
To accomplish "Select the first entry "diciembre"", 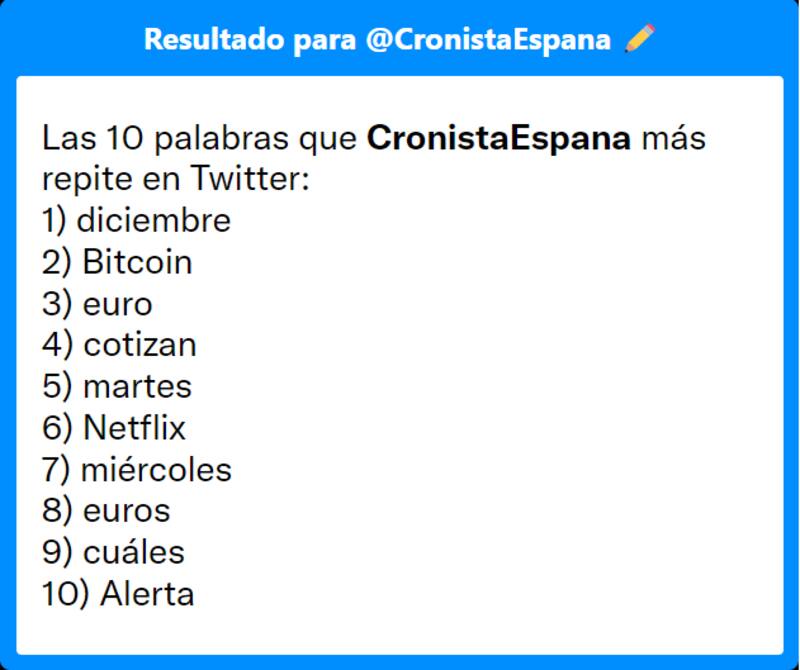I will point(153,221).
